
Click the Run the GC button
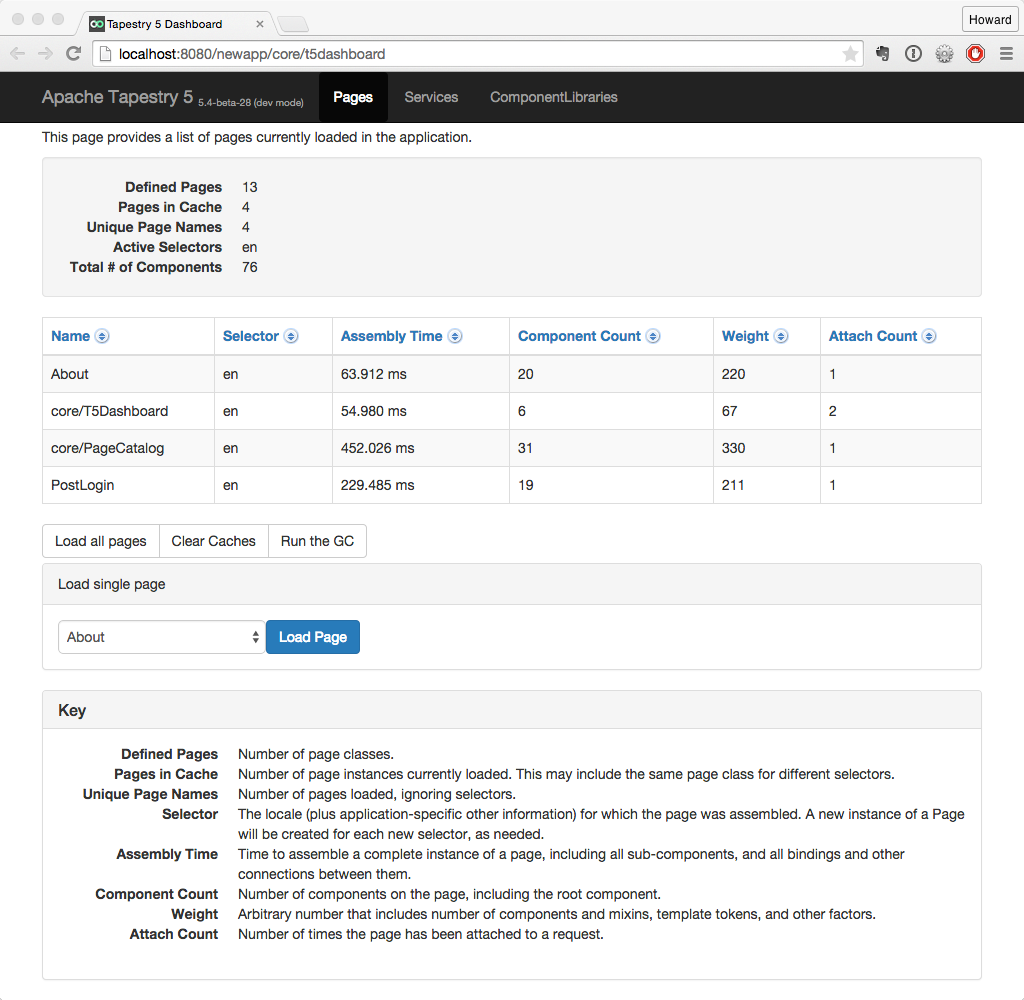click(317, 541)
